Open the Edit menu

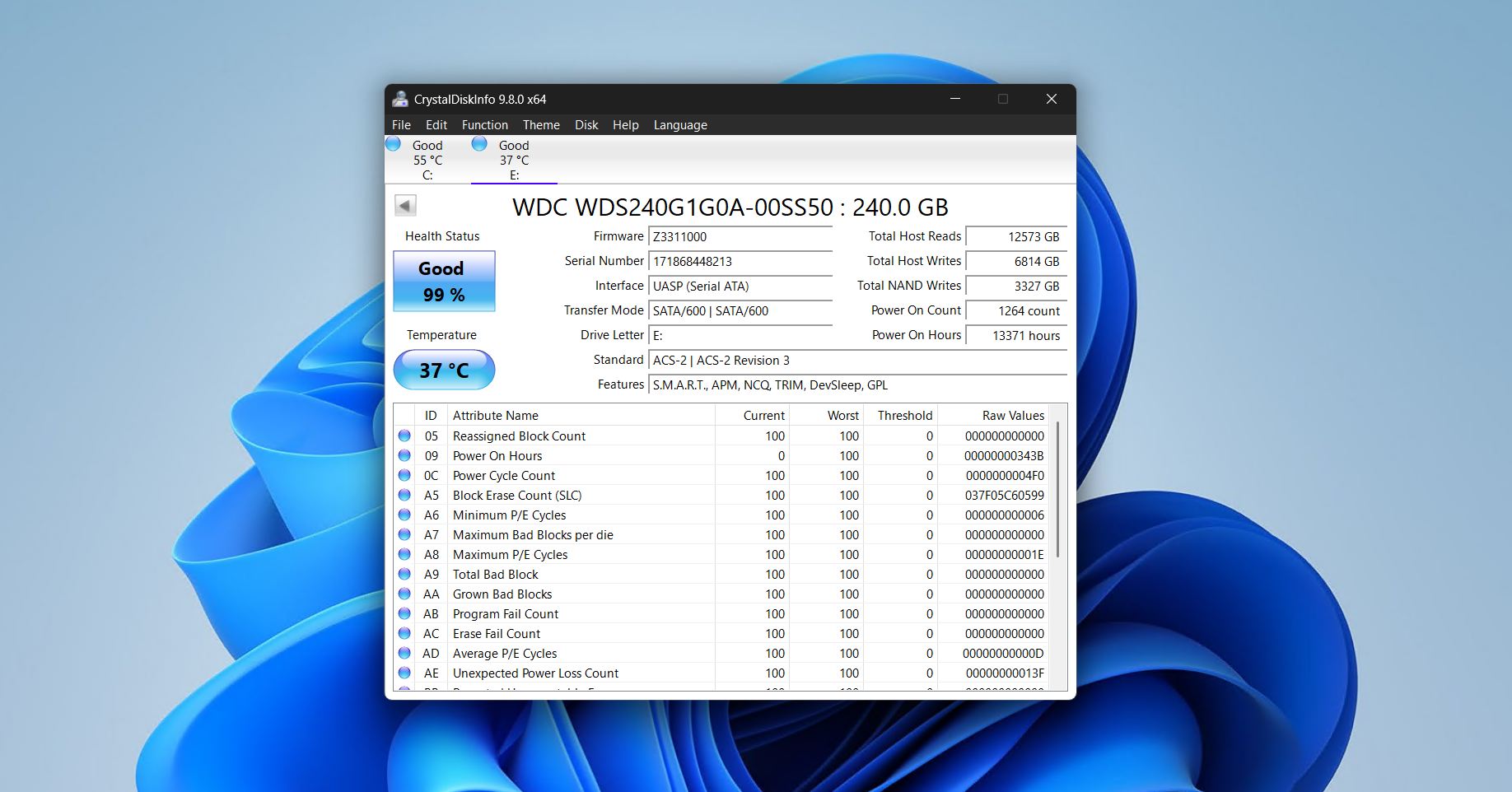point(436,124)
